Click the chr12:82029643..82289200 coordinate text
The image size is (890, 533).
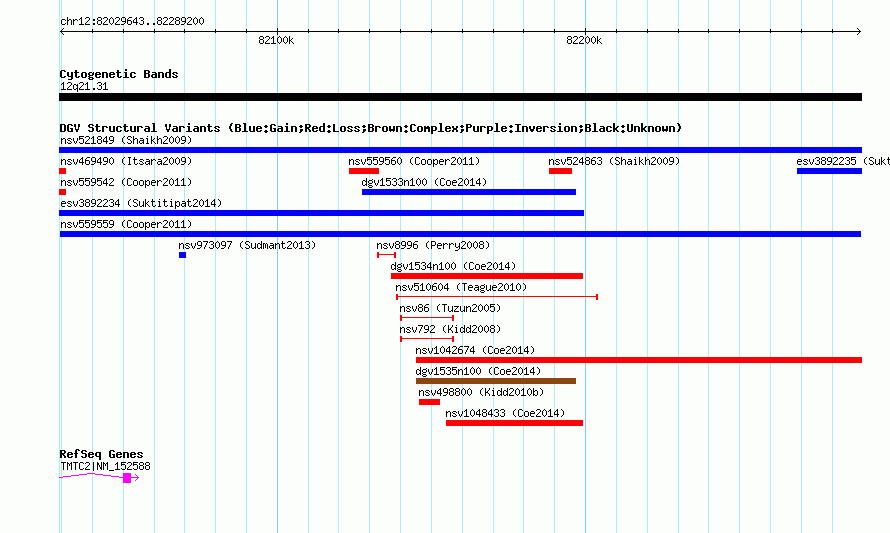[x=132, y=21]
